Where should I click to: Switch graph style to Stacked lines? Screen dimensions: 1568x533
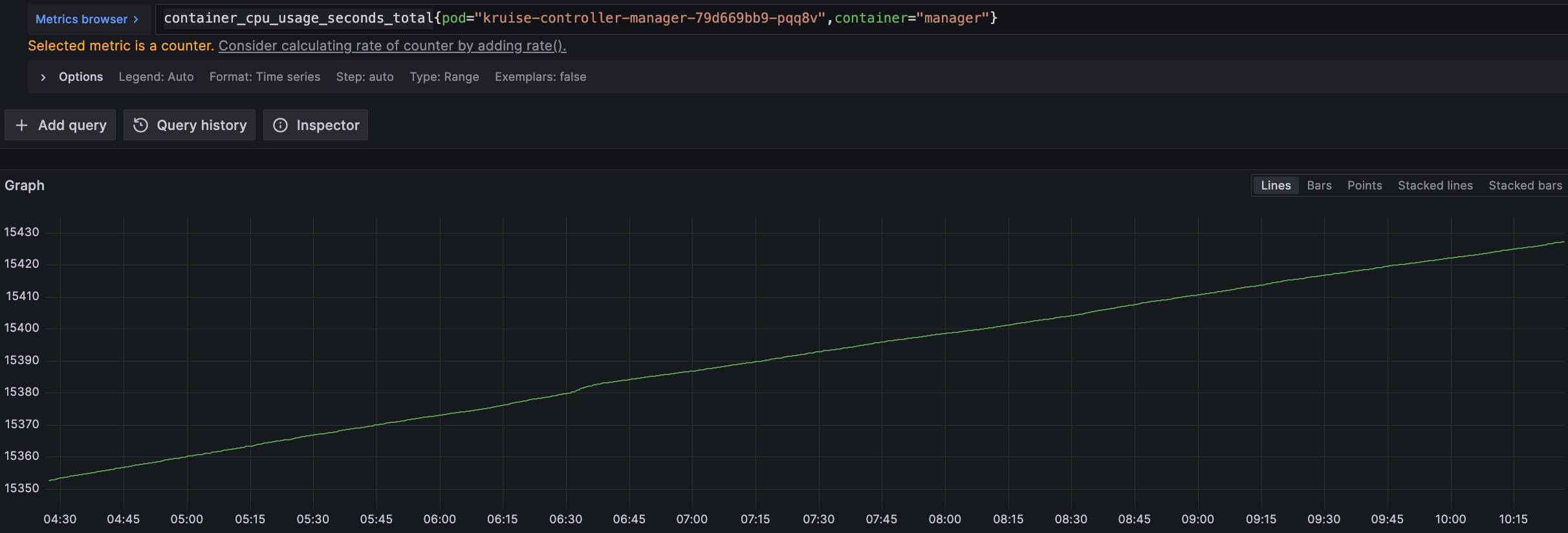(x=1435, y=186)
